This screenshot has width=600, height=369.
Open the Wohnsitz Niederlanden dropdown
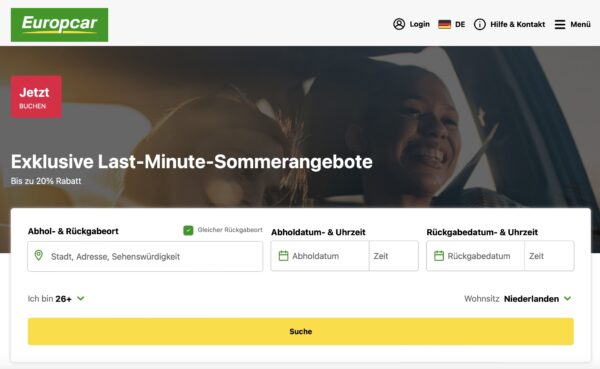click(x=567, y=298)
